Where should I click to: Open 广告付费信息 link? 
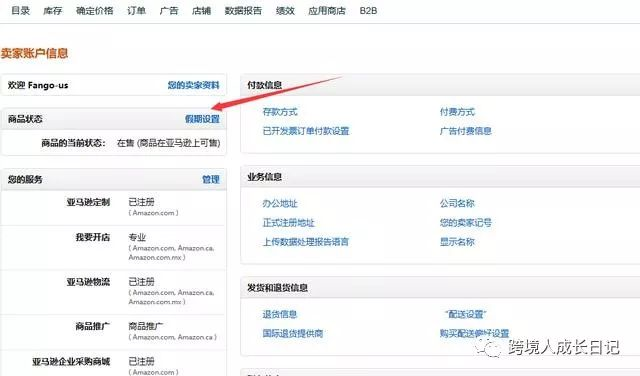pyautogui.click(x=465, y=131)
